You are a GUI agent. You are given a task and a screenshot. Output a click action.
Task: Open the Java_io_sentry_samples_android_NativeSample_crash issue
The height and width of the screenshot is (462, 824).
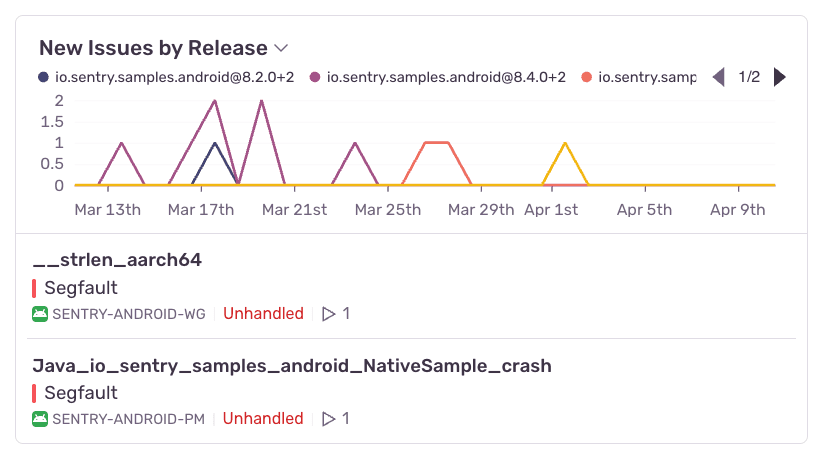coord(292,366)
